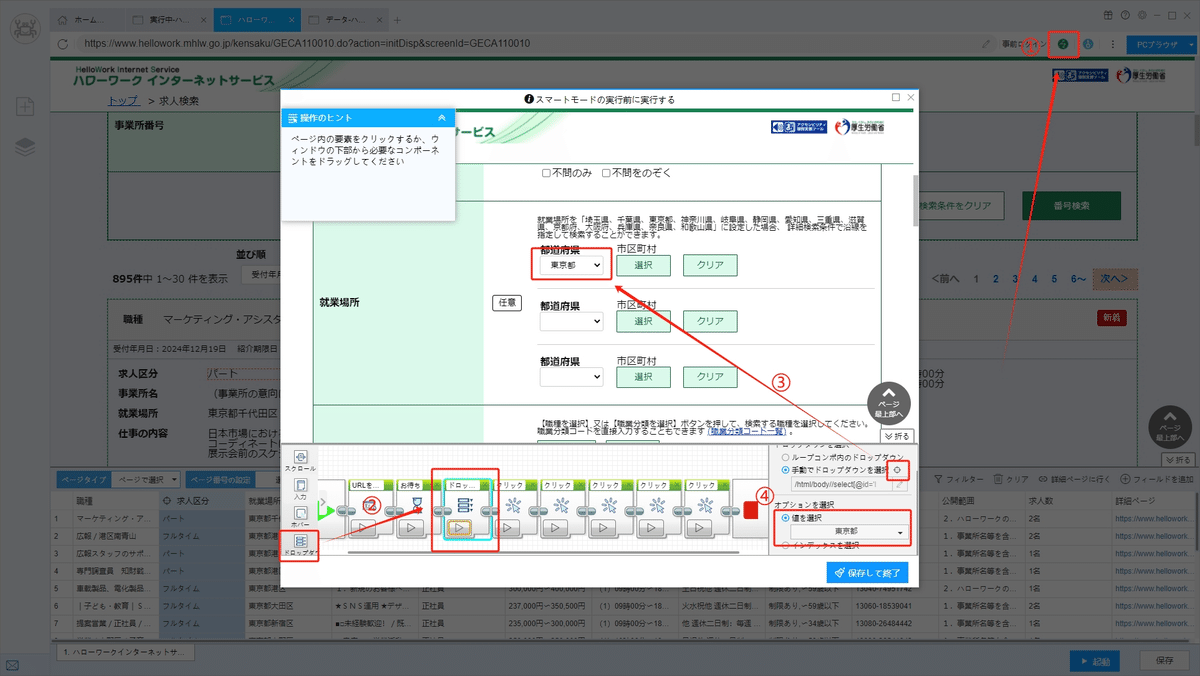
Task: Open a new tab with plus
Action: (397, 20)
